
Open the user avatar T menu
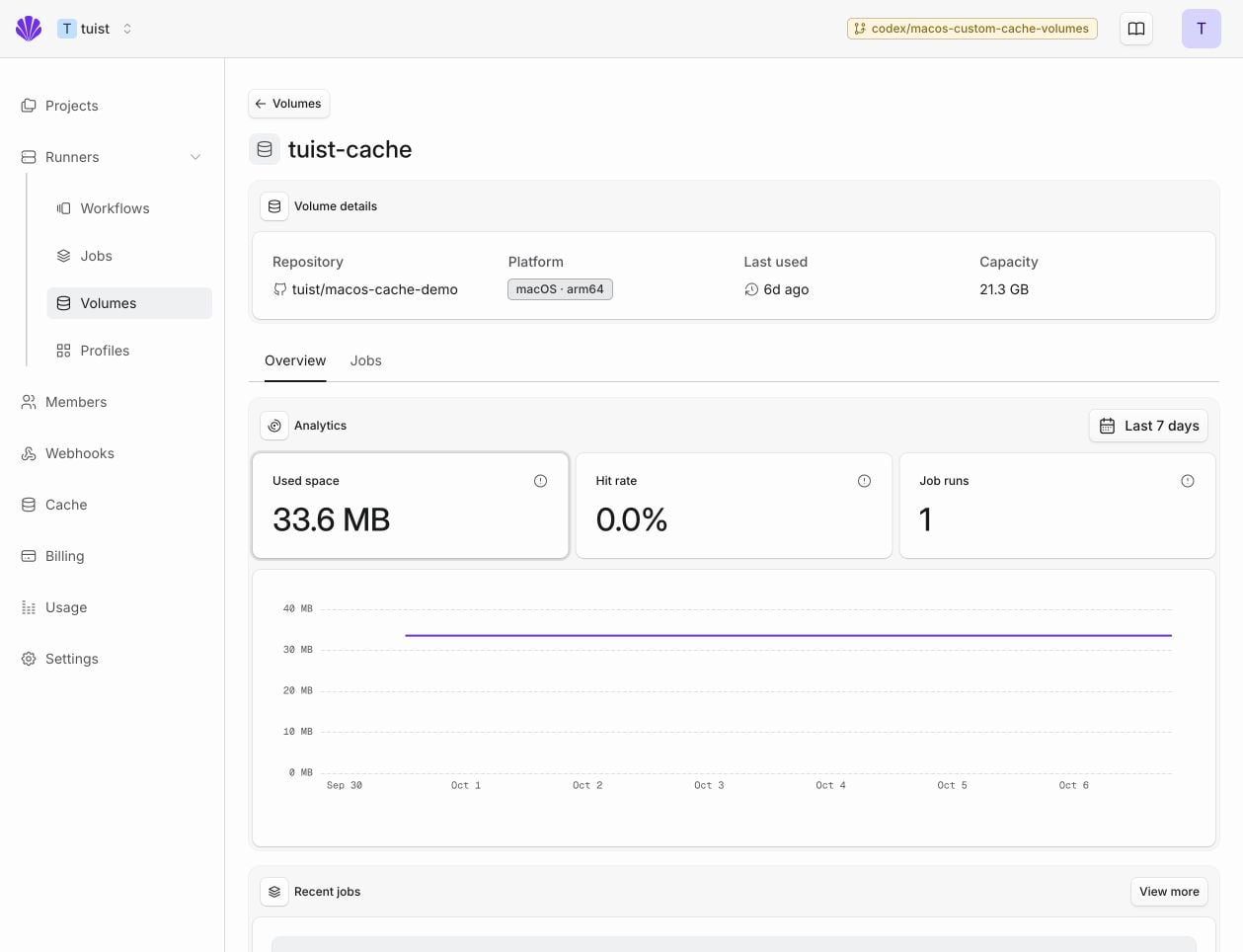[1202, 29]
